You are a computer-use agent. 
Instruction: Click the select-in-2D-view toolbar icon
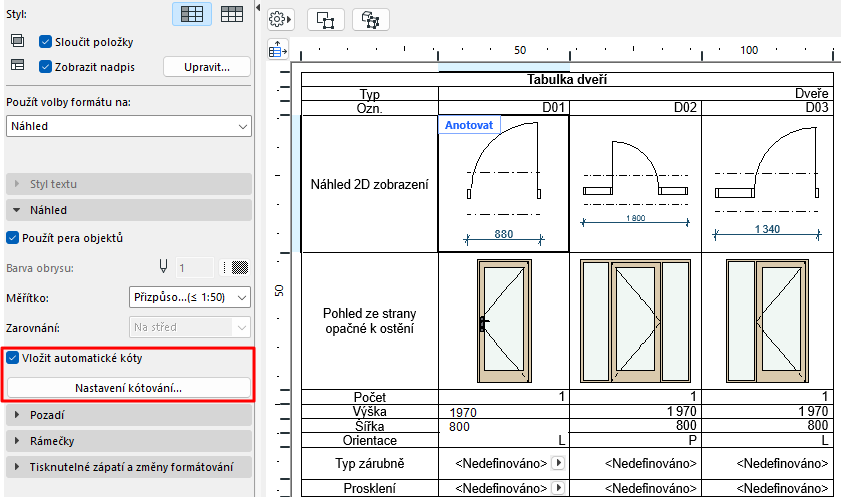coord(325,19)
